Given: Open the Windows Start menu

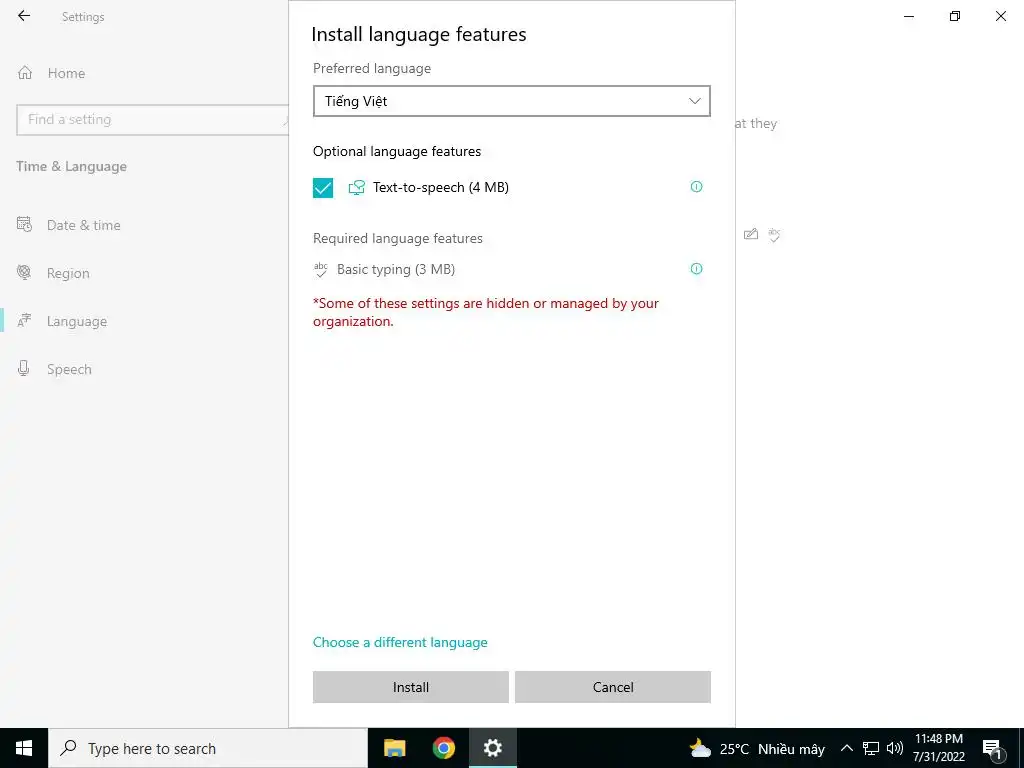Looking at the screenshot, I should 24,748.
